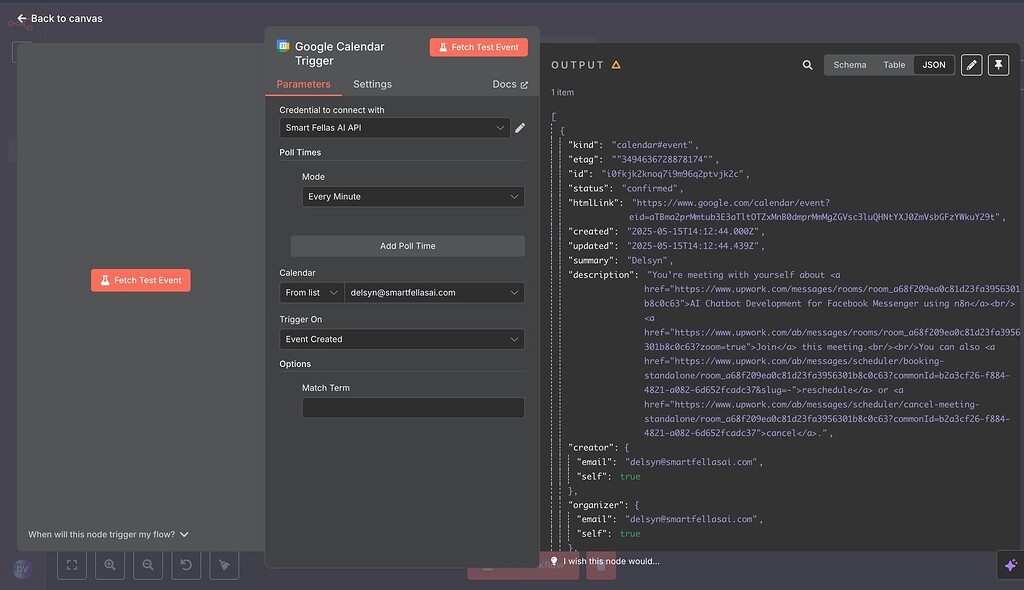Edit the Smart Fellas AI API credential
The image size is (1024, 590).
coord(520,128)
